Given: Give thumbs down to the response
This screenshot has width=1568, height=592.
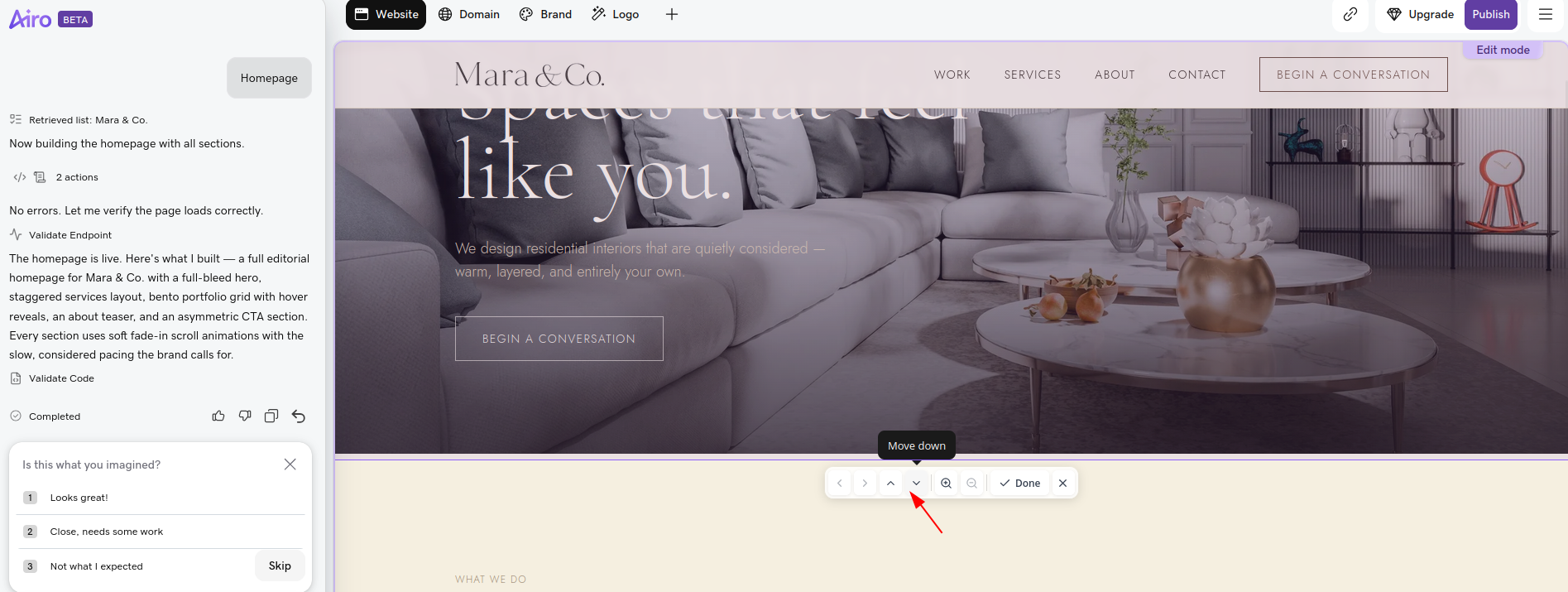Looking at the screenshot, I should tap(245, 416).
